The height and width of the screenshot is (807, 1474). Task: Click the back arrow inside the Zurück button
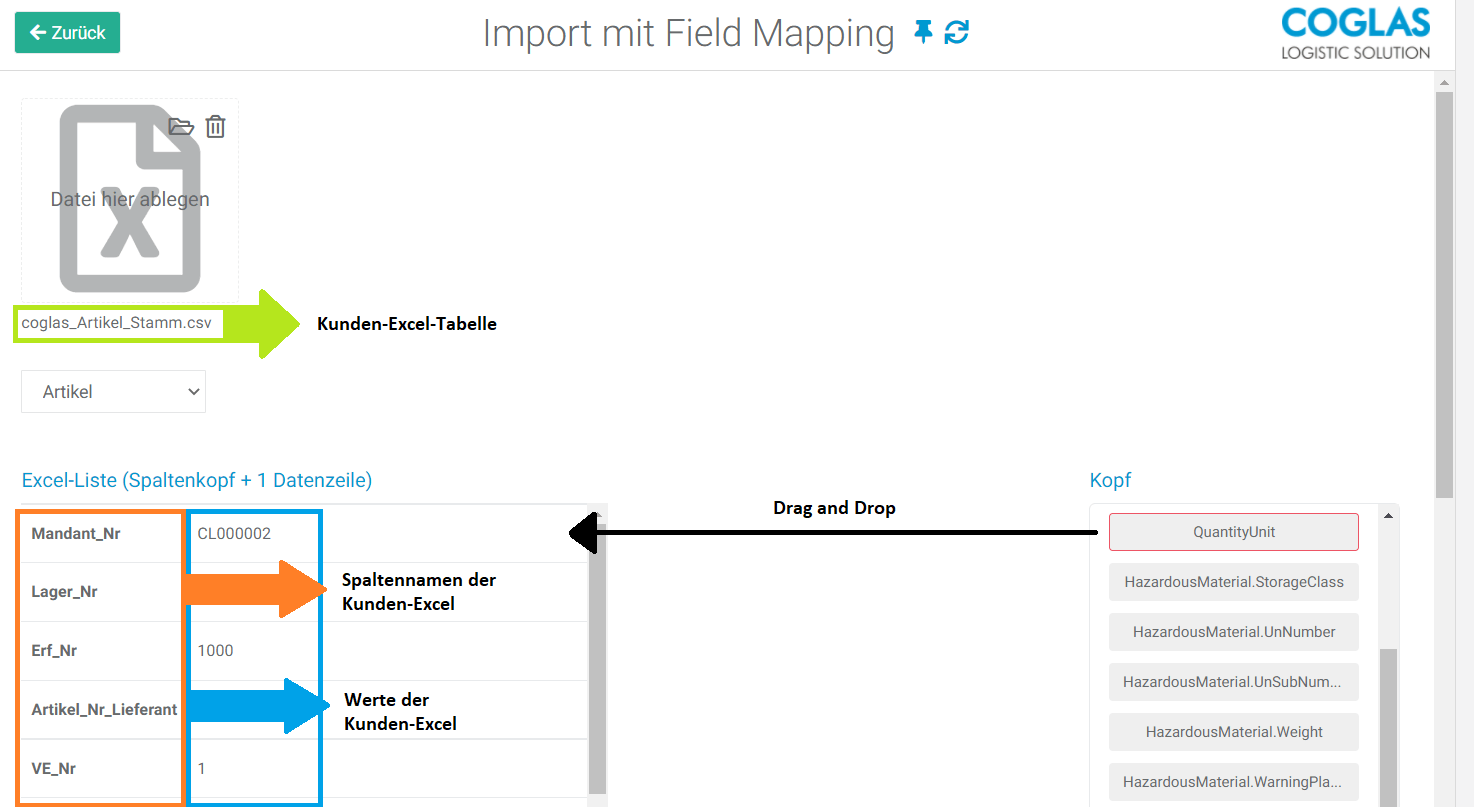click(x=40, y=32)
